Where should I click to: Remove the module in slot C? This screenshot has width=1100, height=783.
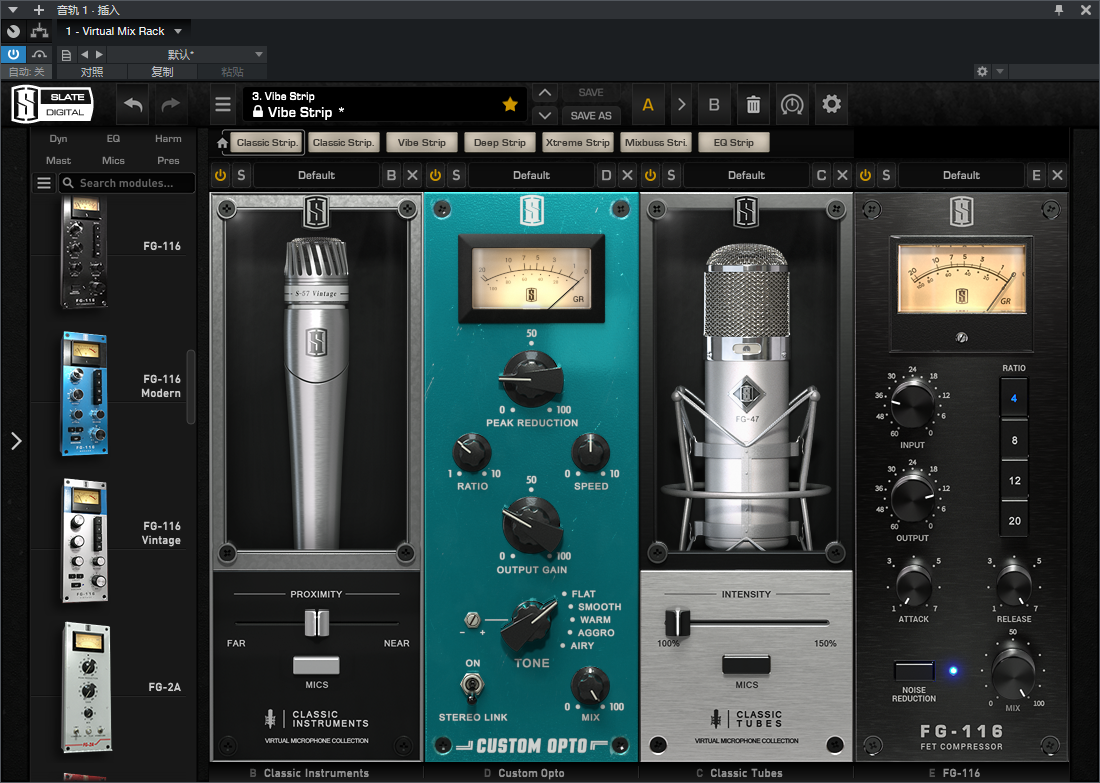coord(843,175)
